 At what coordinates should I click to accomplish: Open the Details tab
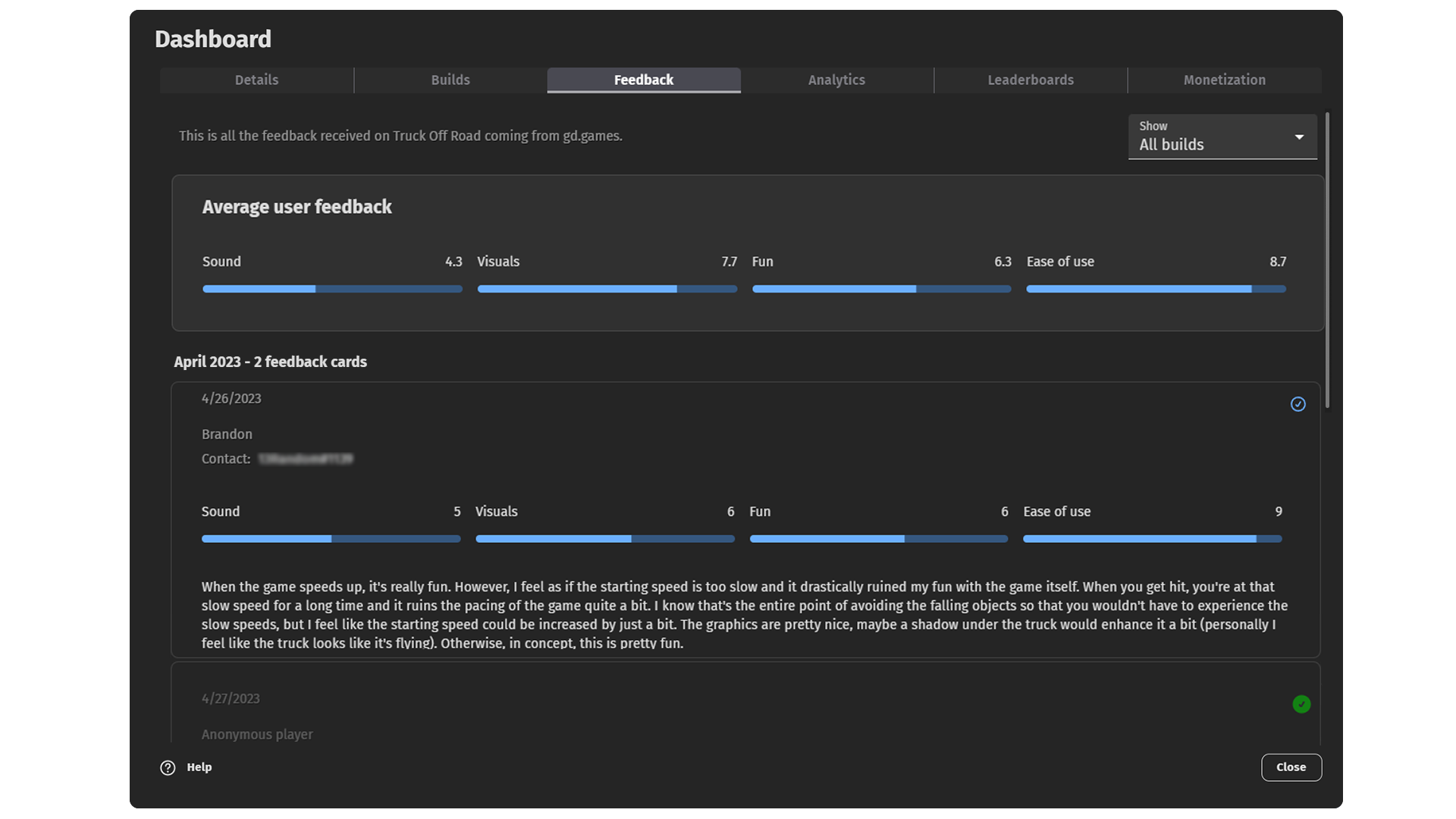(x=256, y=80)
